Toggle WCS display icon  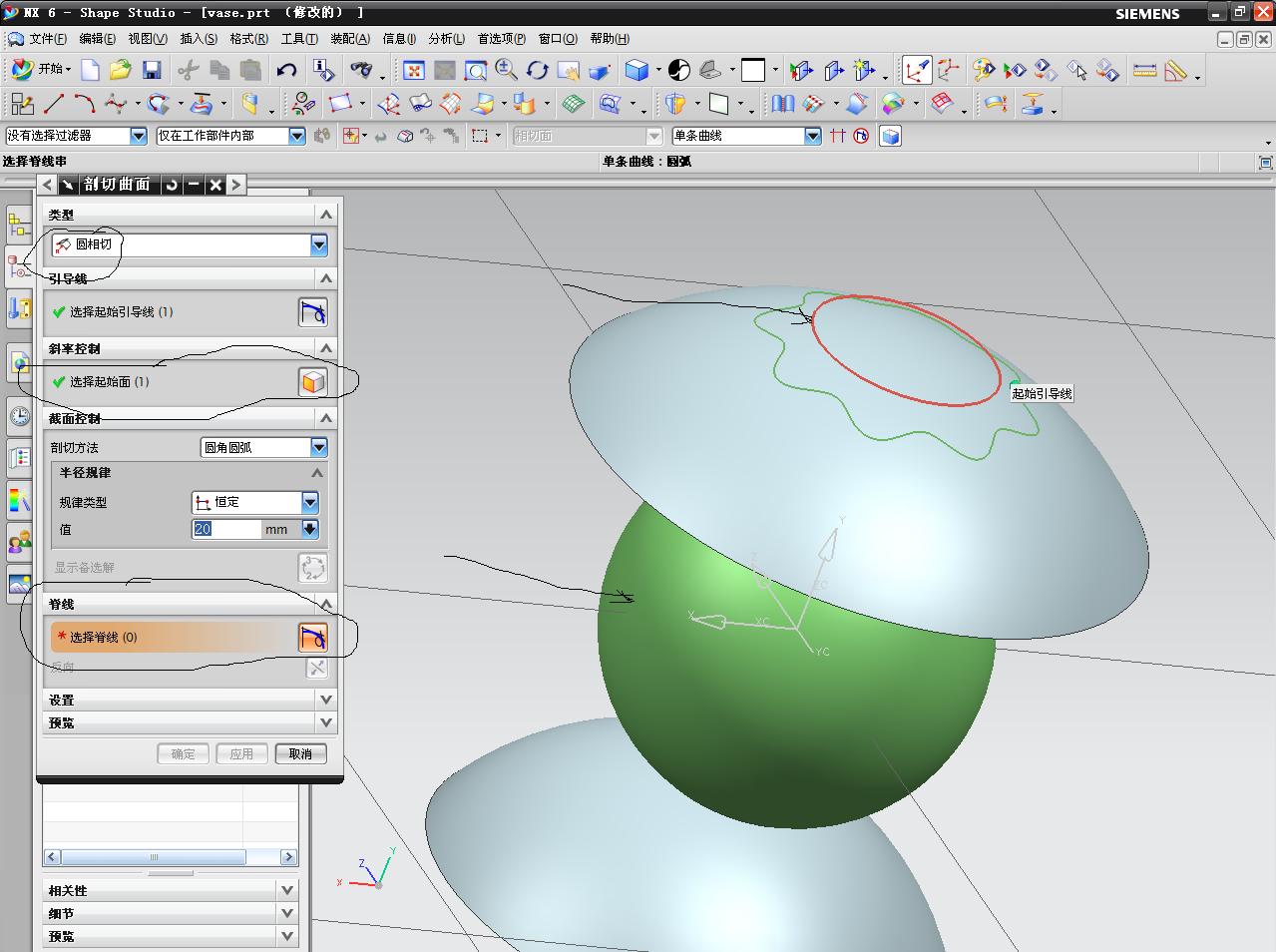(917, 70)
